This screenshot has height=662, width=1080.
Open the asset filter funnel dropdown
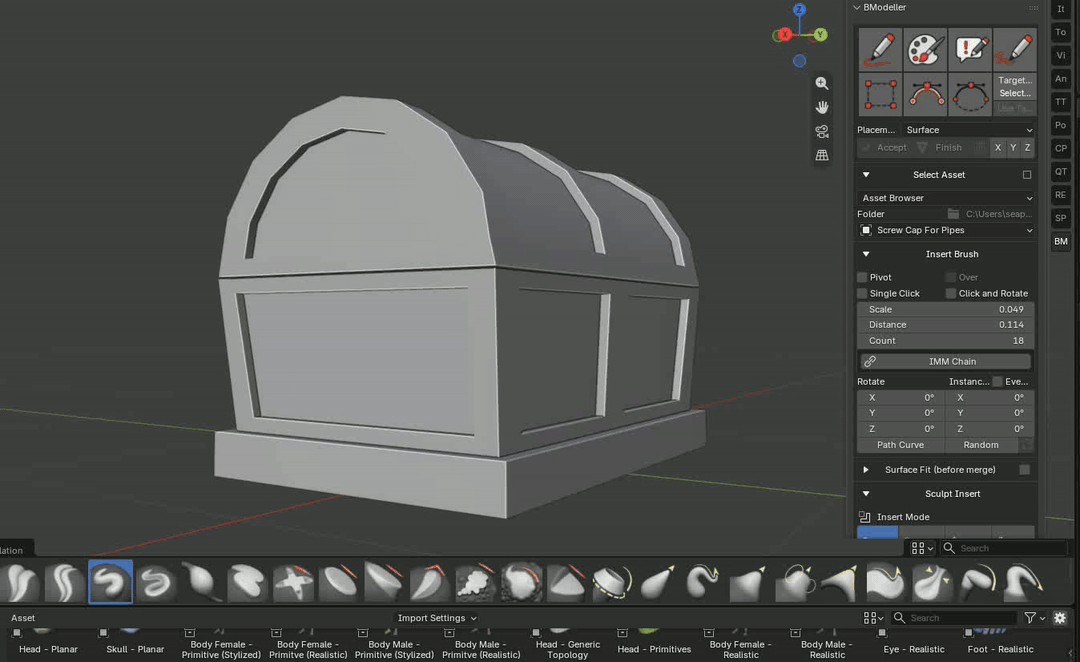1034,618
